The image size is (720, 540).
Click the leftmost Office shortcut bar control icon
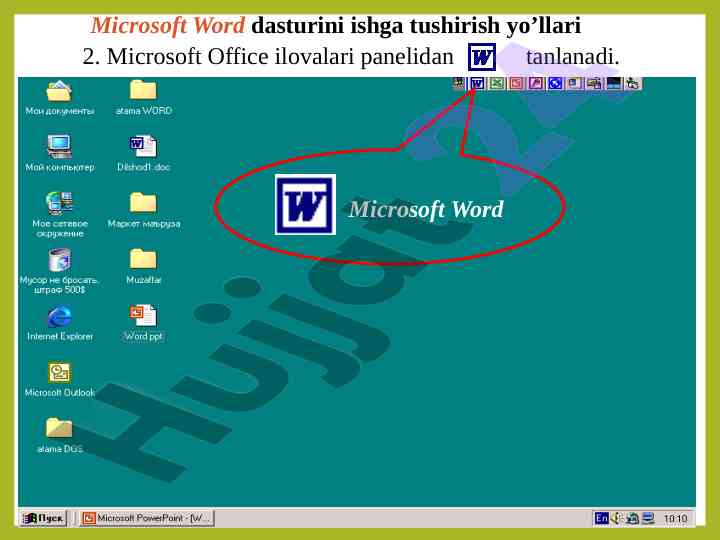pyautogui.click(x=458, y=84)
